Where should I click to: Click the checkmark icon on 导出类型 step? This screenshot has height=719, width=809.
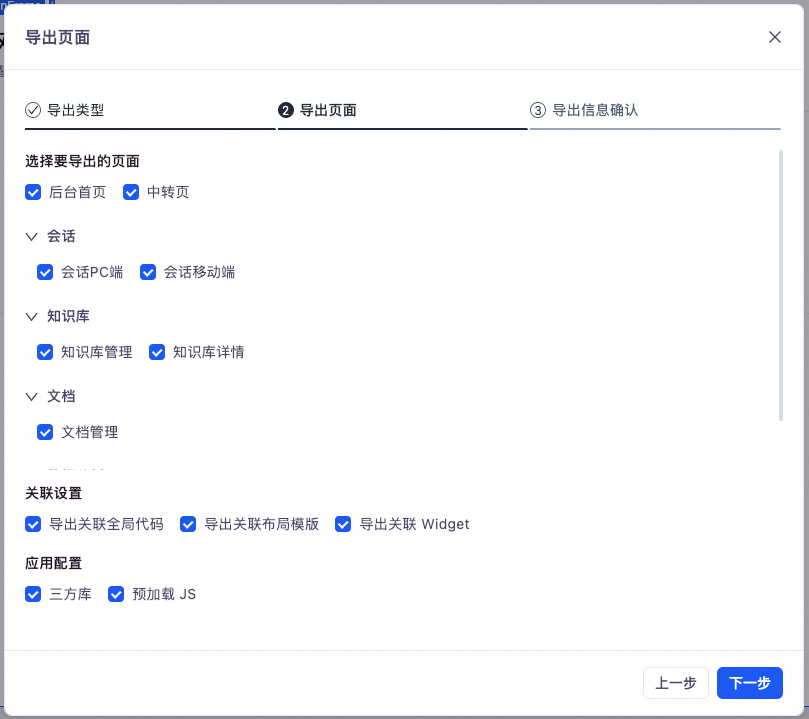(32, 110)
